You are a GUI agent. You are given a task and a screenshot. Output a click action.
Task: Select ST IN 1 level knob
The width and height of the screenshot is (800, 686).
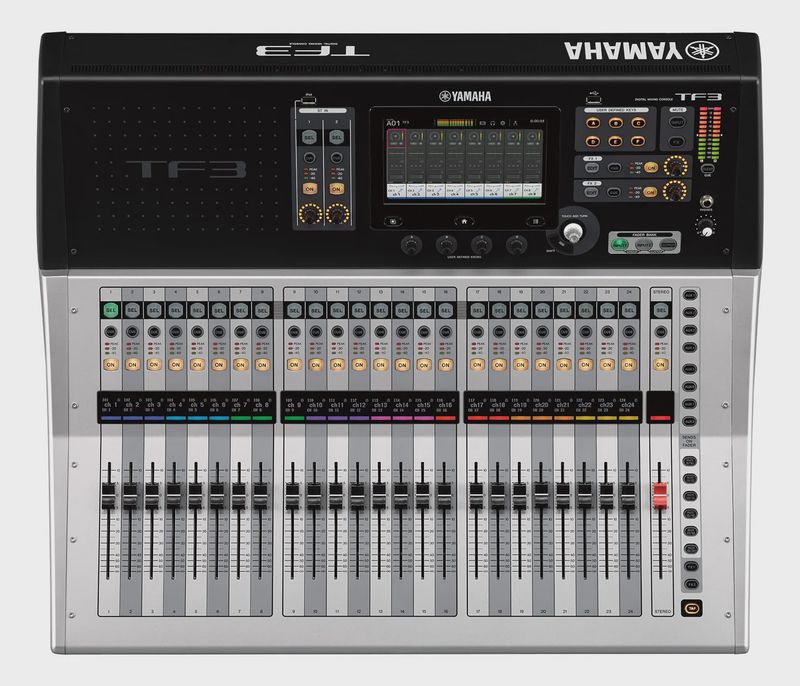click(309, 214)
